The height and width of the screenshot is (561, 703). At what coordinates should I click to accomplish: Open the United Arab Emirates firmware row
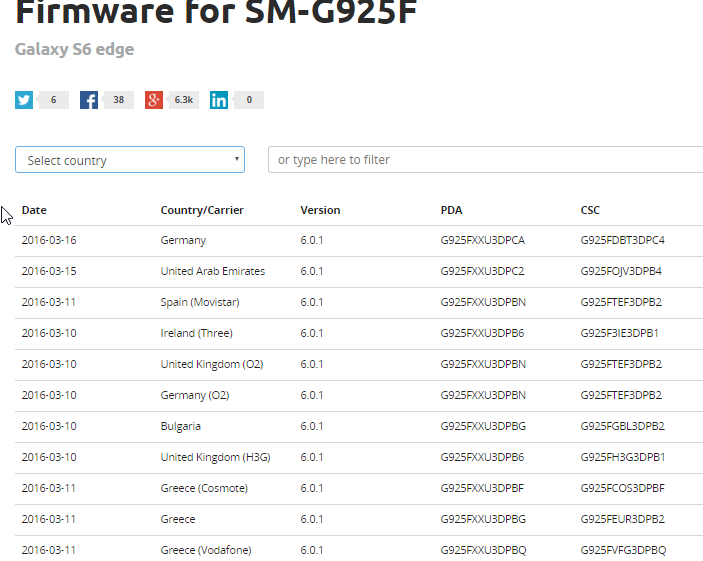pos(359,272)
